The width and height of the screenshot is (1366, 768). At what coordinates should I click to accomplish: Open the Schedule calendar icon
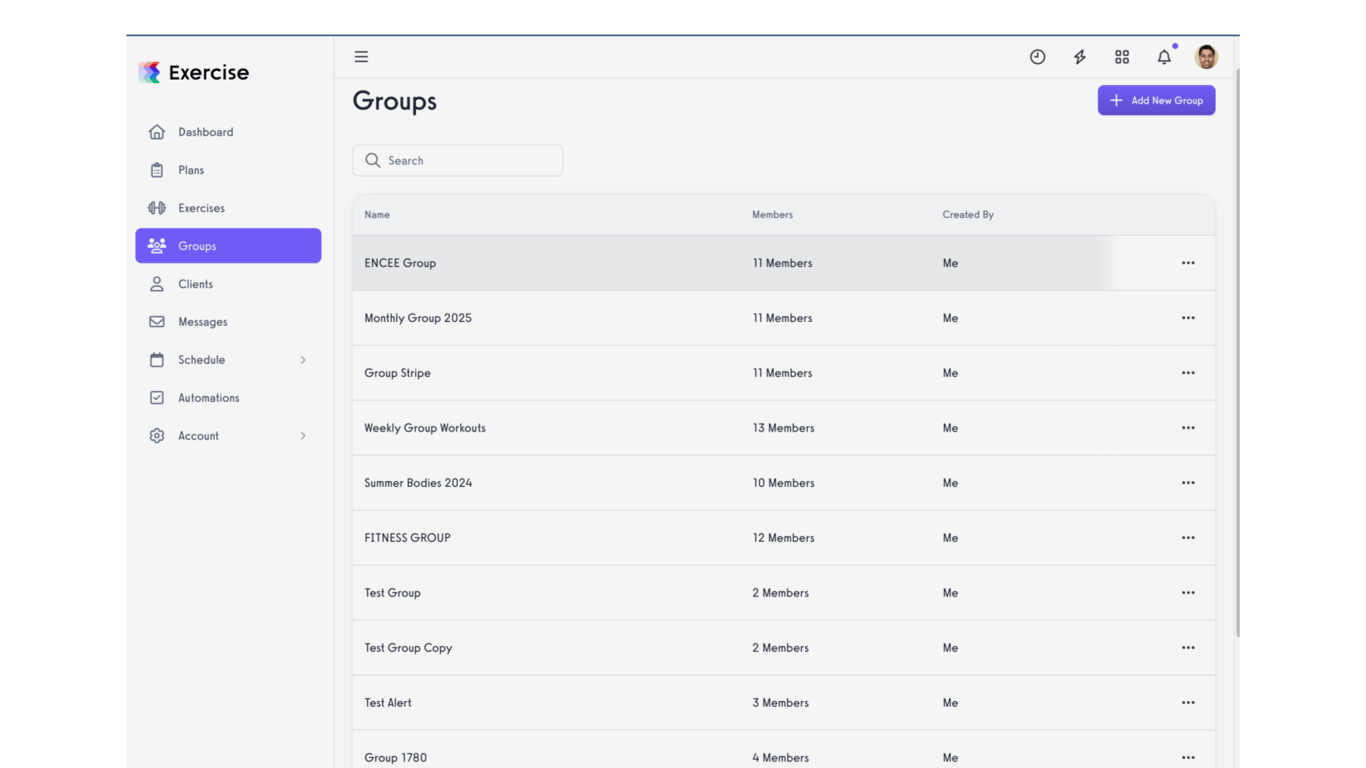pyautogui.click(x=156, y=359)
